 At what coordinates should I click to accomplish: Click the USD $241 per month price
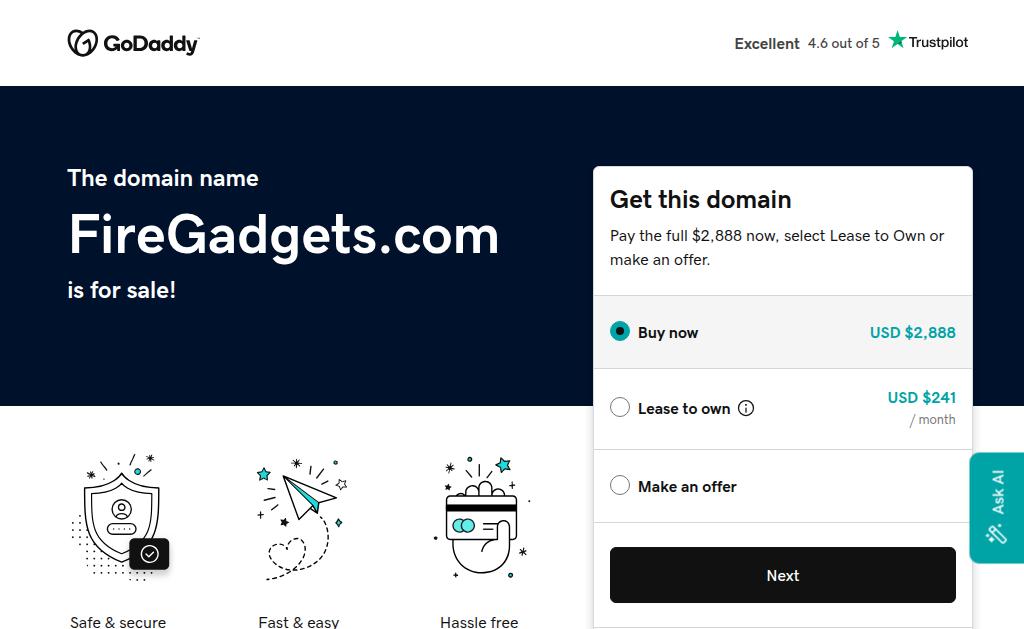(921, 408)
